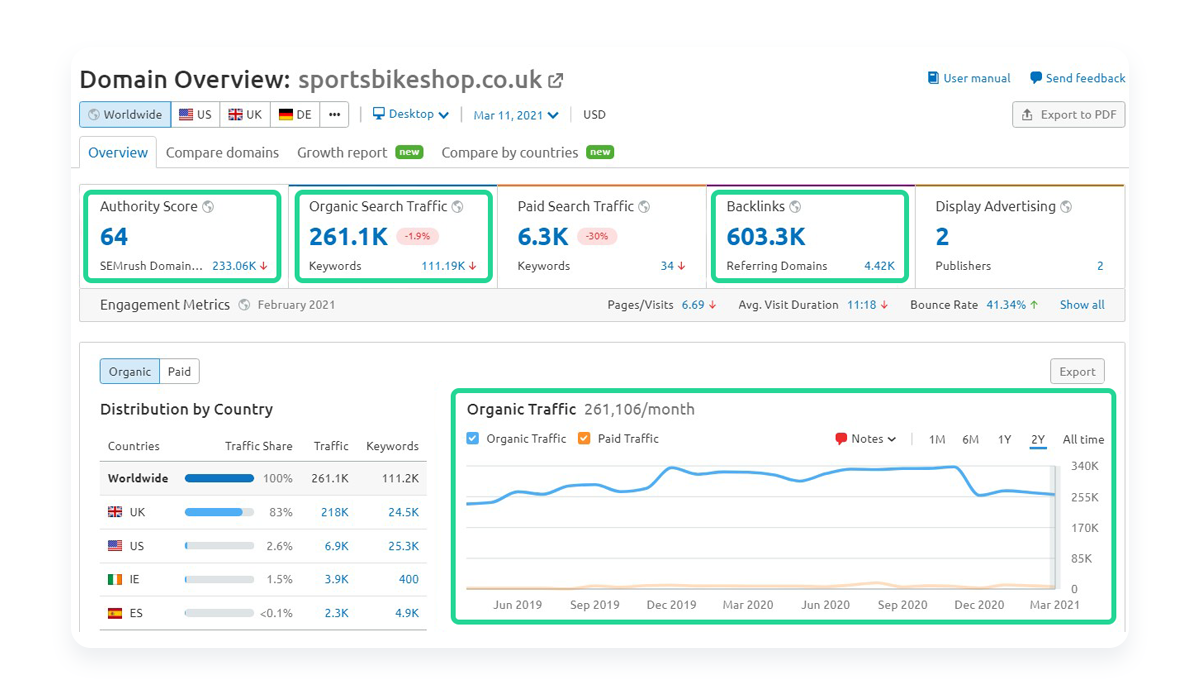The image size is (1200, 700).
Task: Click the upload icon on Export to PDF
Action: [1027, 115]
